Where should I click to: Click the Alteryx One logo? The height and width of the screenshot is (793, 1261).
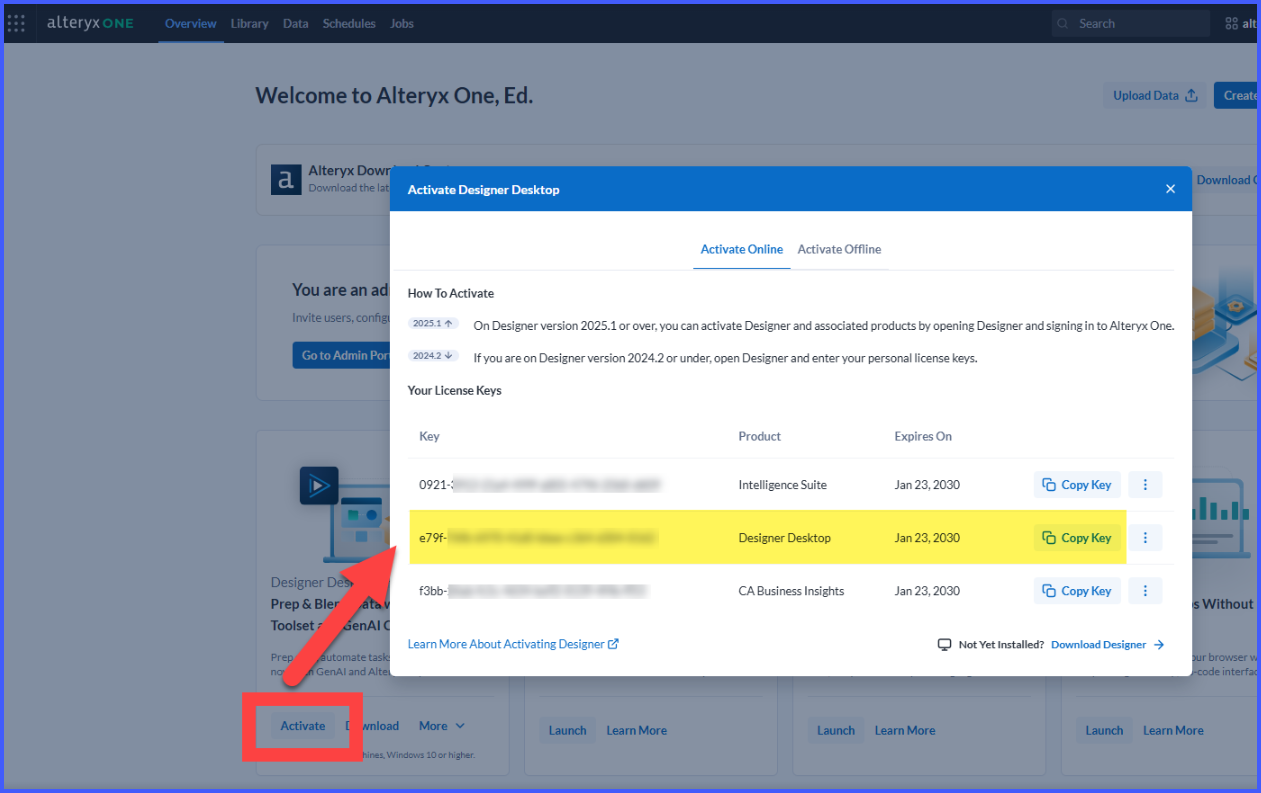click(x=90, y=23)
